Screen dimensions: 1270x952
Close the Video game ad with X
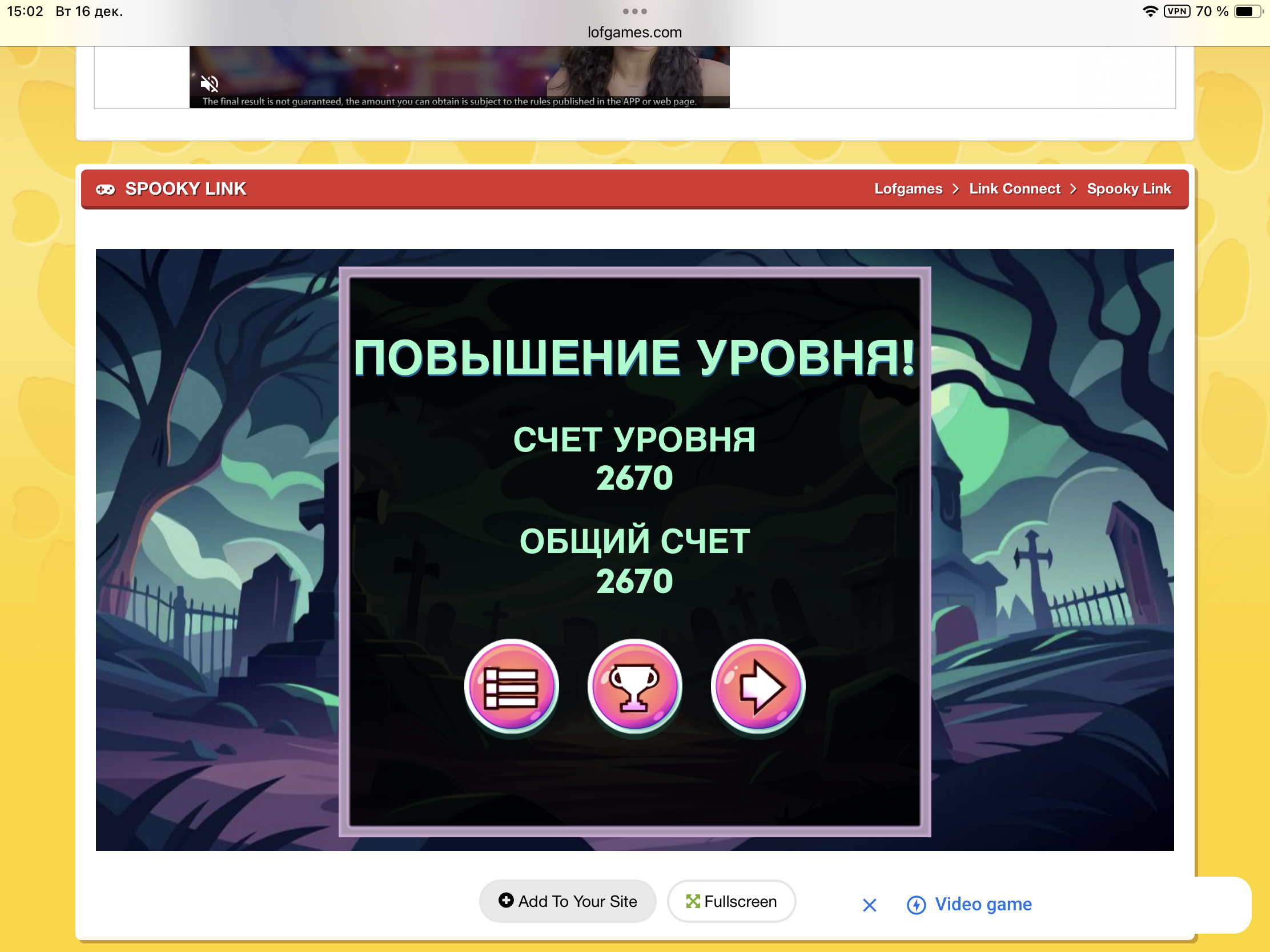869,905
